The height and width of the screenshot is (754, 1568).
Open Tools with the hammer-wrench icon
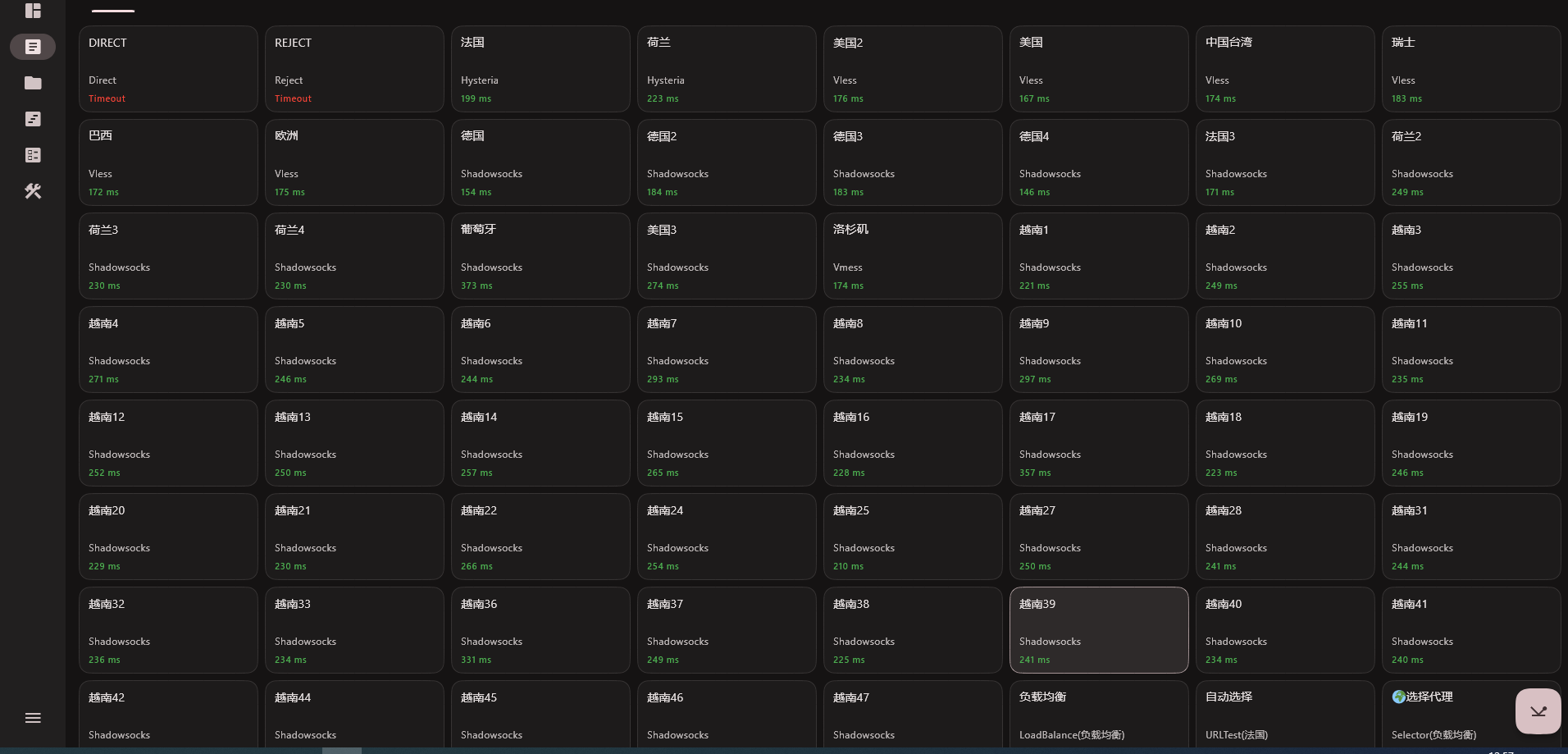point(33,191)
